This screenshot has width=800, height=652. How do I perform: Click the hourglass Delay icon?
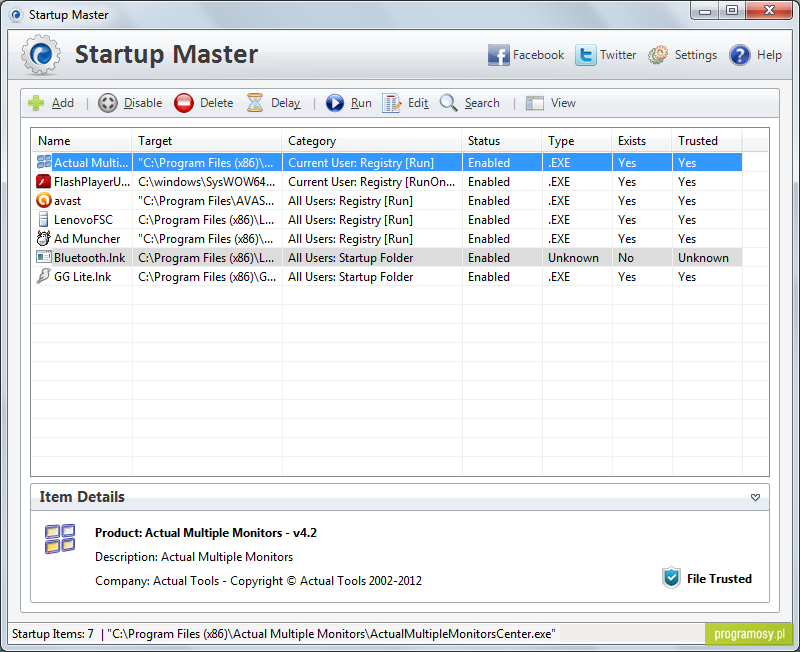pyautogui.click(x=255, y=103)
